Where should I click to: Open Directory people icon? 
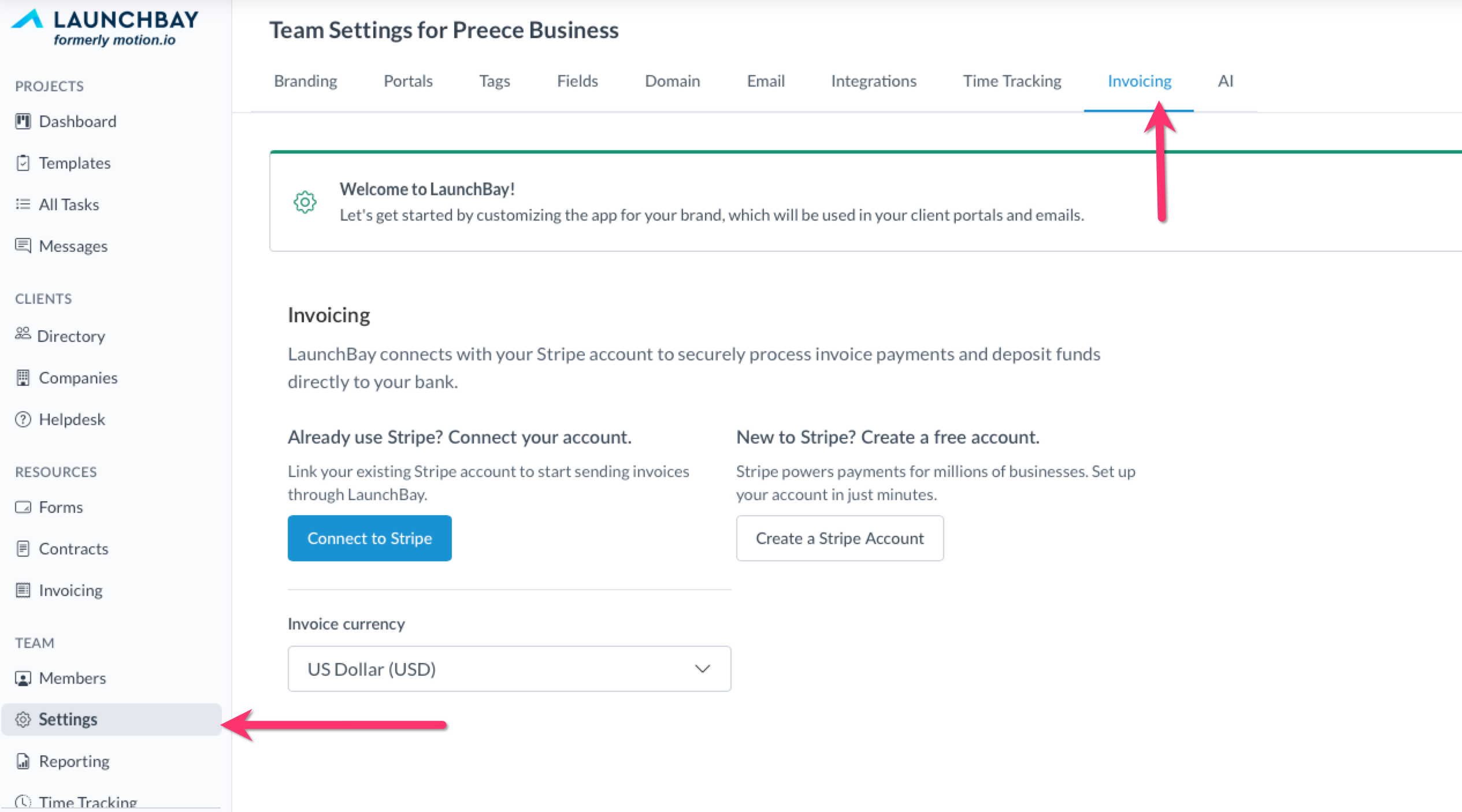coord(23,334)
